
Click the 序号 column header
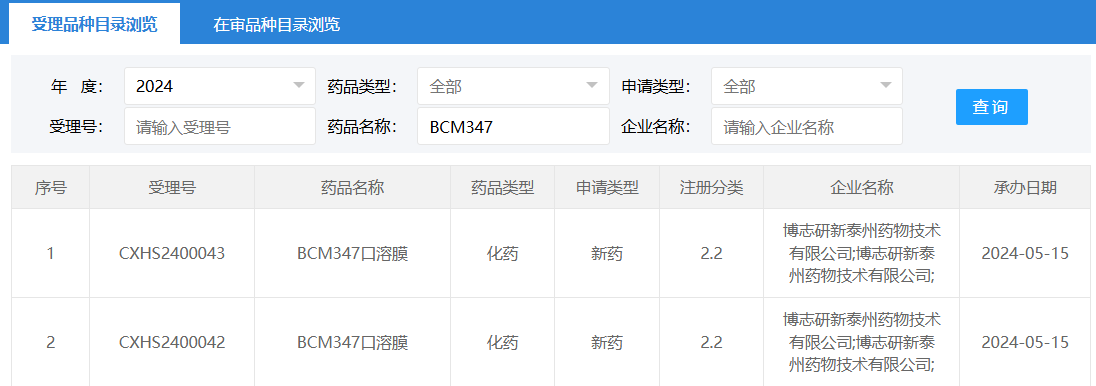pyautogui.click(x=50, y=187)
